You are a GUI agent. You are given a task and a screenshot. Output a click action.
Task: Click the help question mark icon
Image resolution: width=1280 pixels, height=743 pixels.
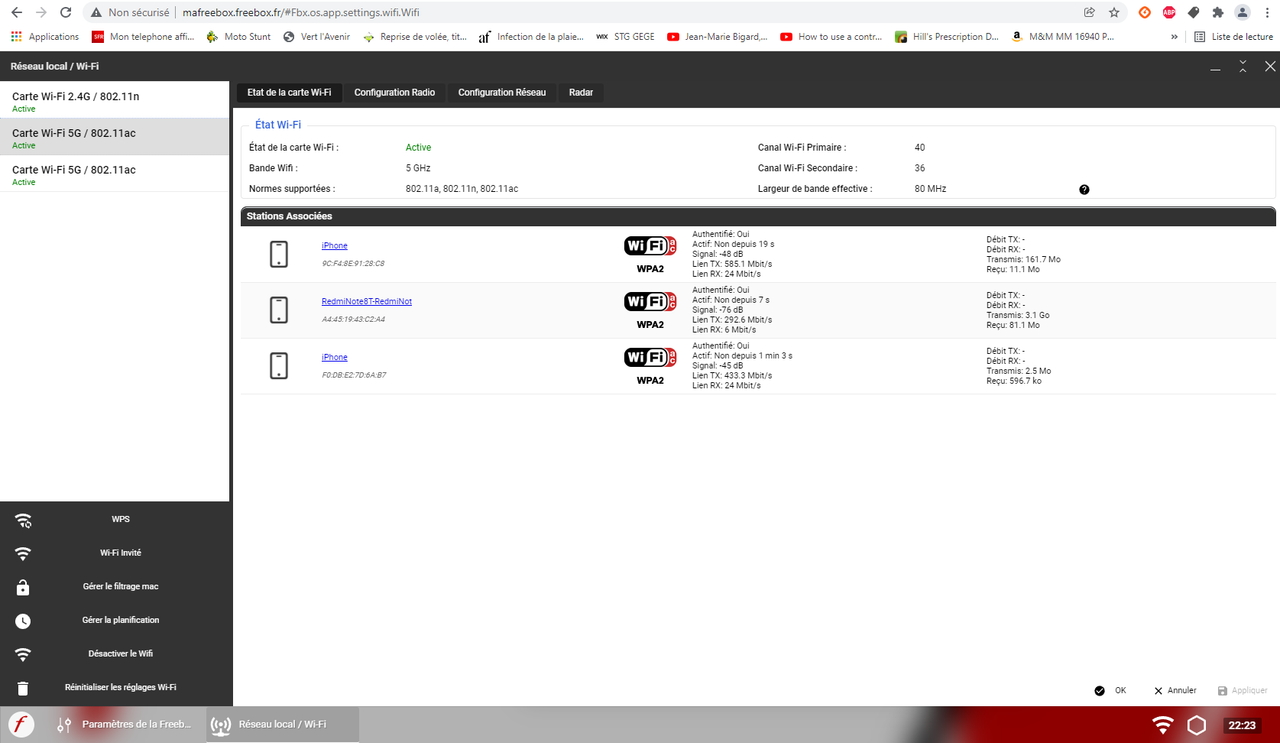point(1084,189)
